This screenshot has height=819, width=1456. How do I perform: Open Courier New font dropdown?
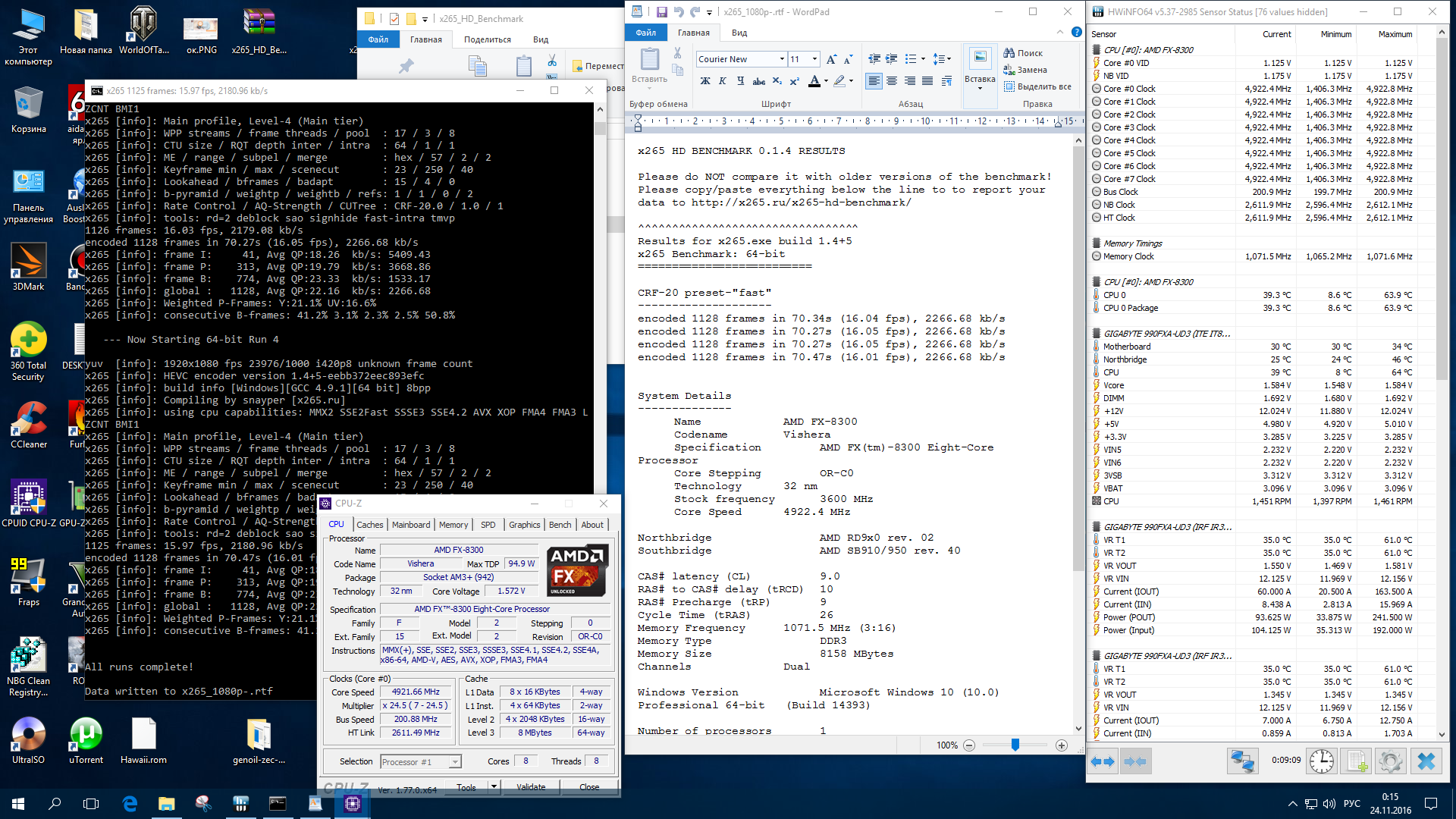pyautogui.click(x=782, y=59)
